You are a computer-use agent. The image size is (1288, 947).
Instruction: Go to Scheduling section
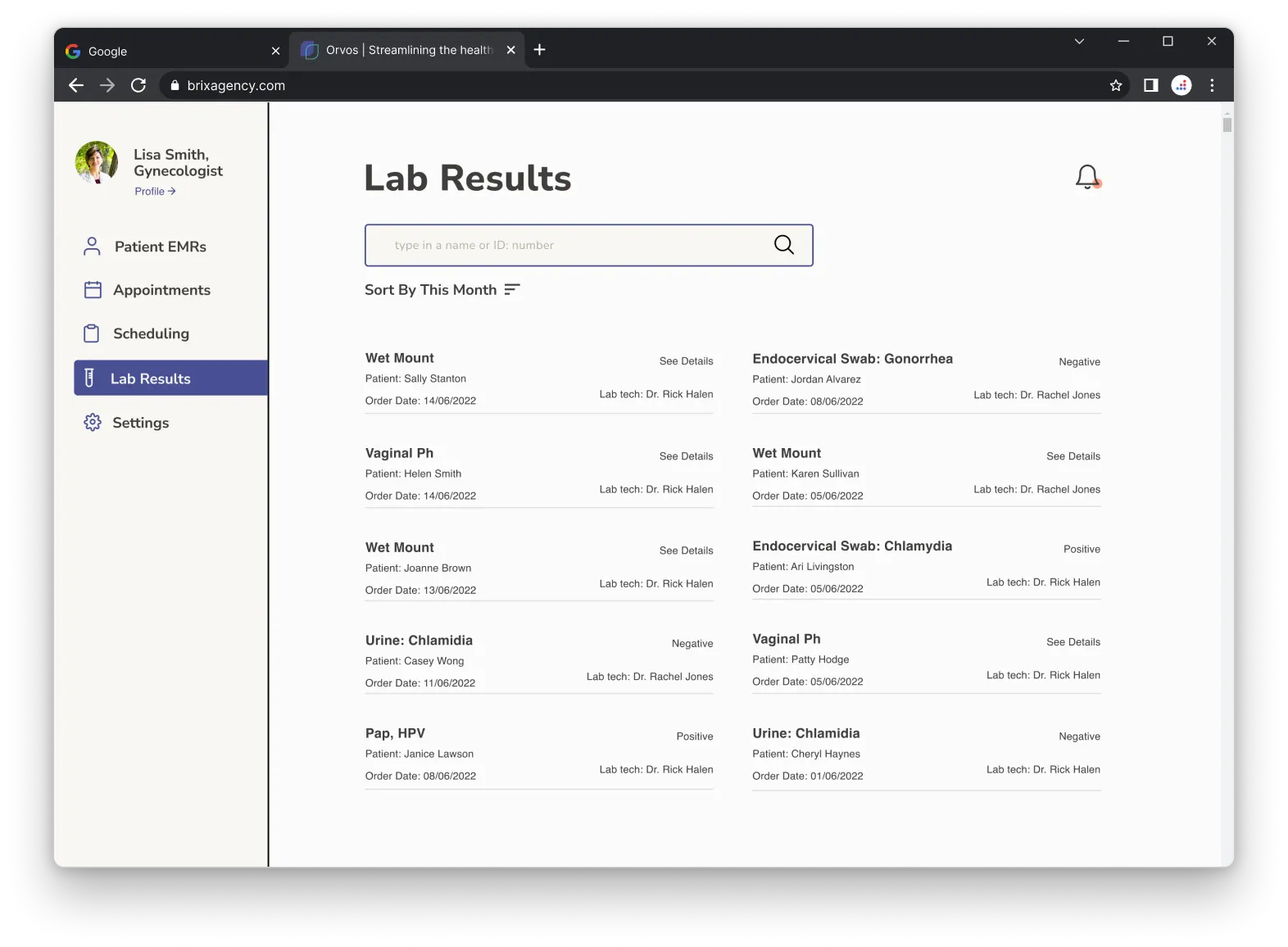151,333
